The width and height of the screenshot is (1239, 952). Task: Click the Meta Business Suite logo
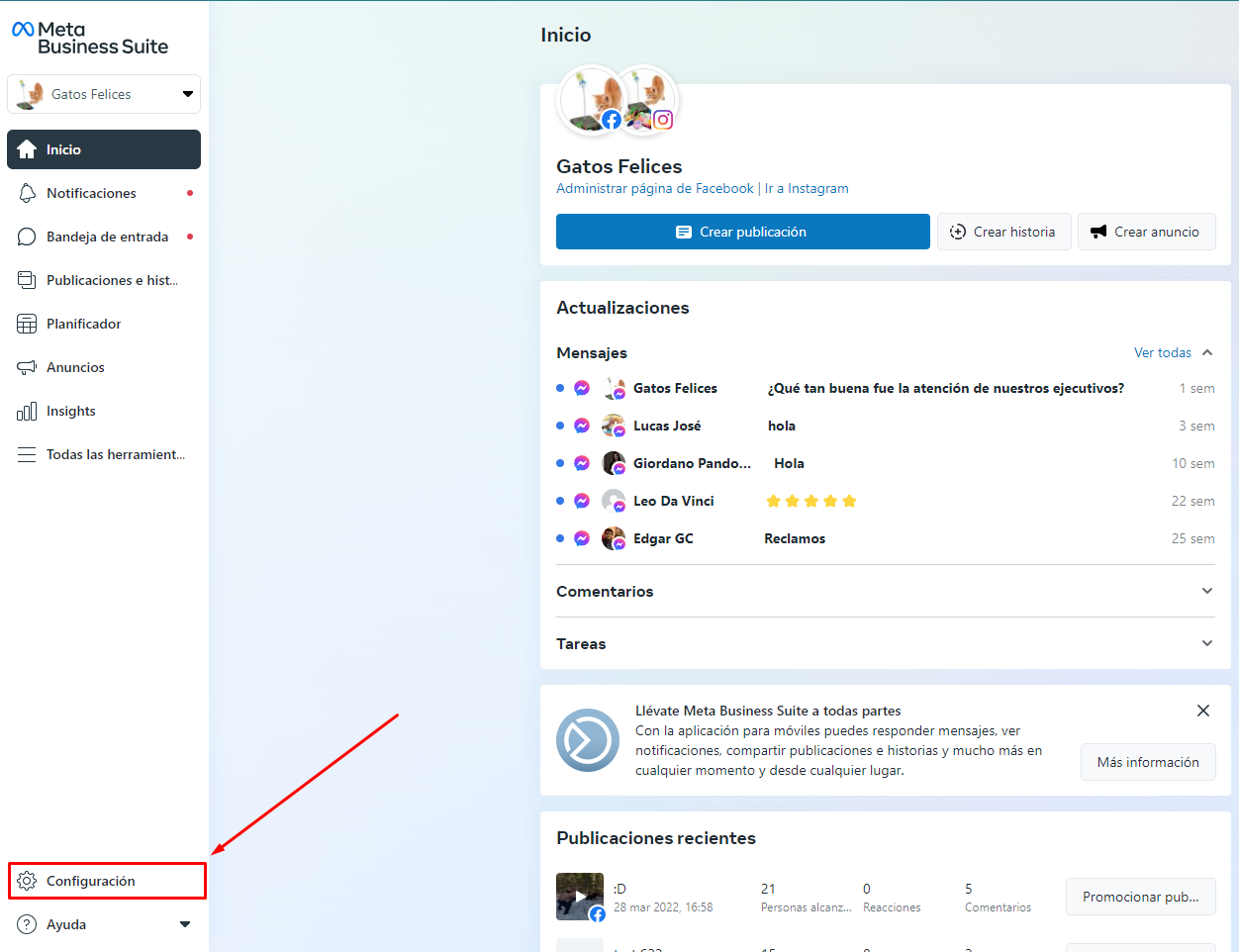pyautogui.click(x=90, y=38)
